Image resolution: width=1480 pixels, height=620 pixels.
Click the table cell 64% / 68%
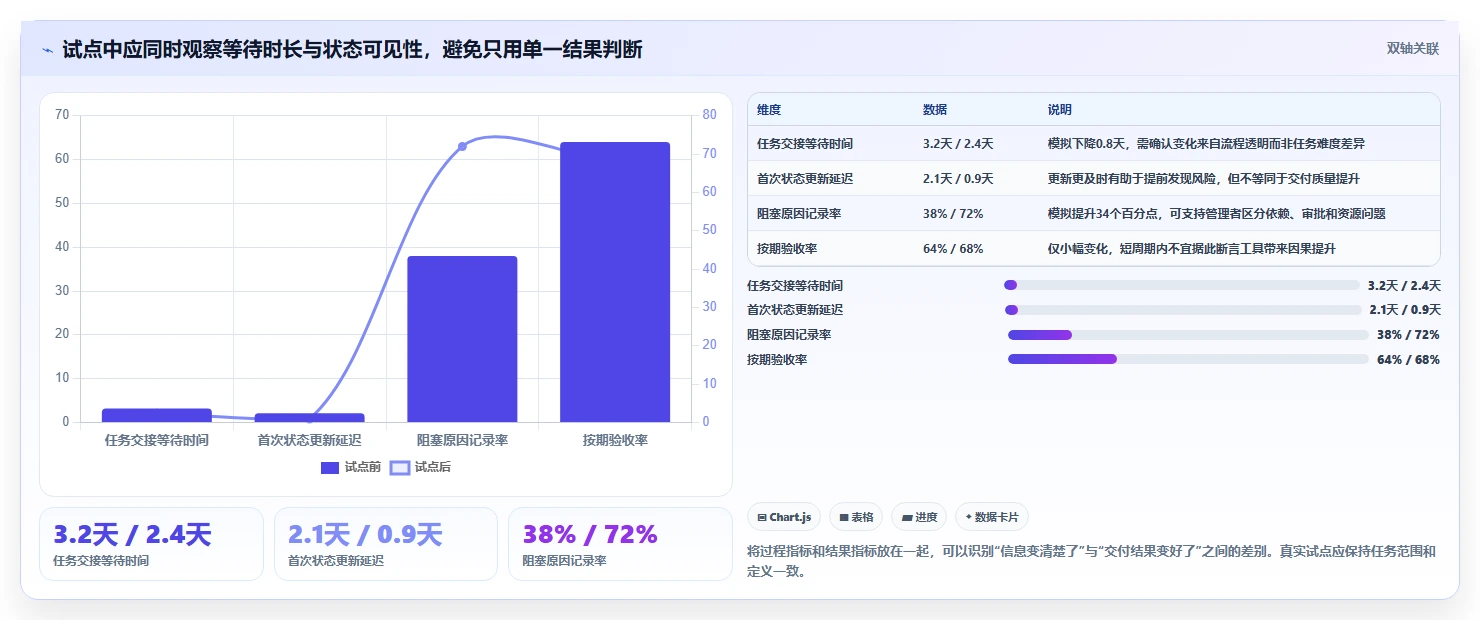pyautogui.click(x=953, y=249)
